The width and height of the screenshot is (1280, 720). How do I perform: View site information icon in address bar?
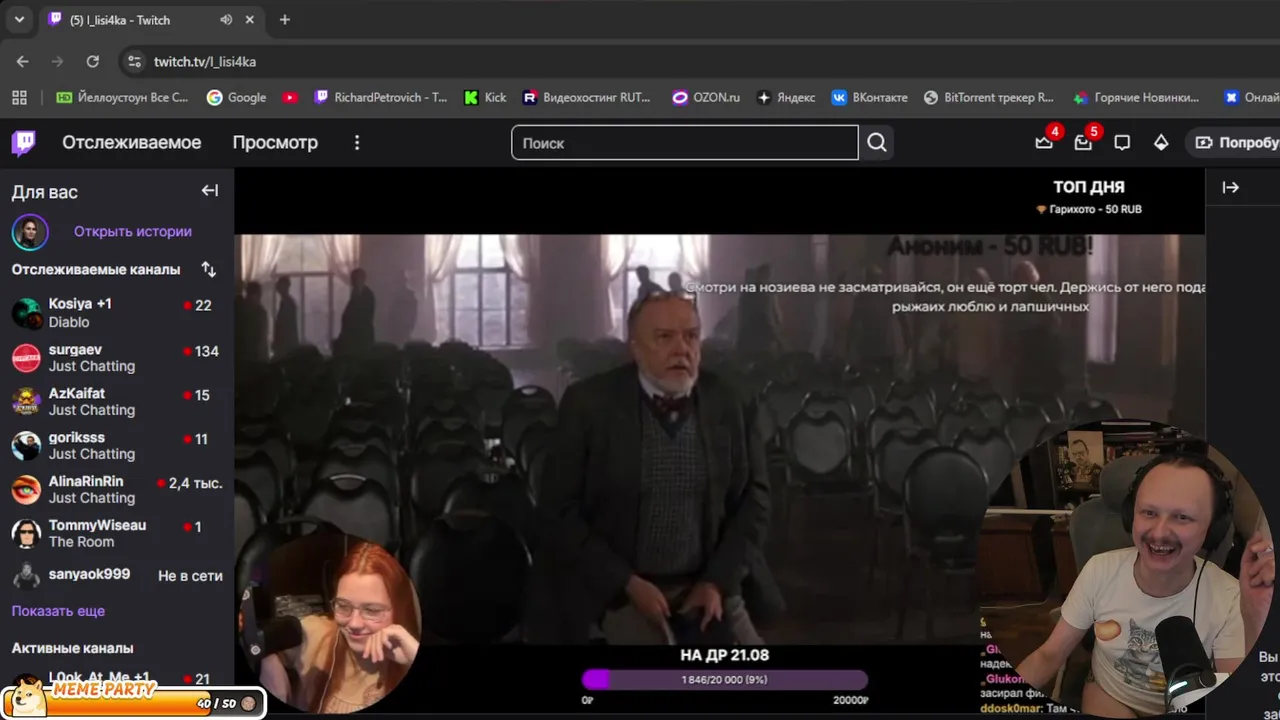point(134,61)
